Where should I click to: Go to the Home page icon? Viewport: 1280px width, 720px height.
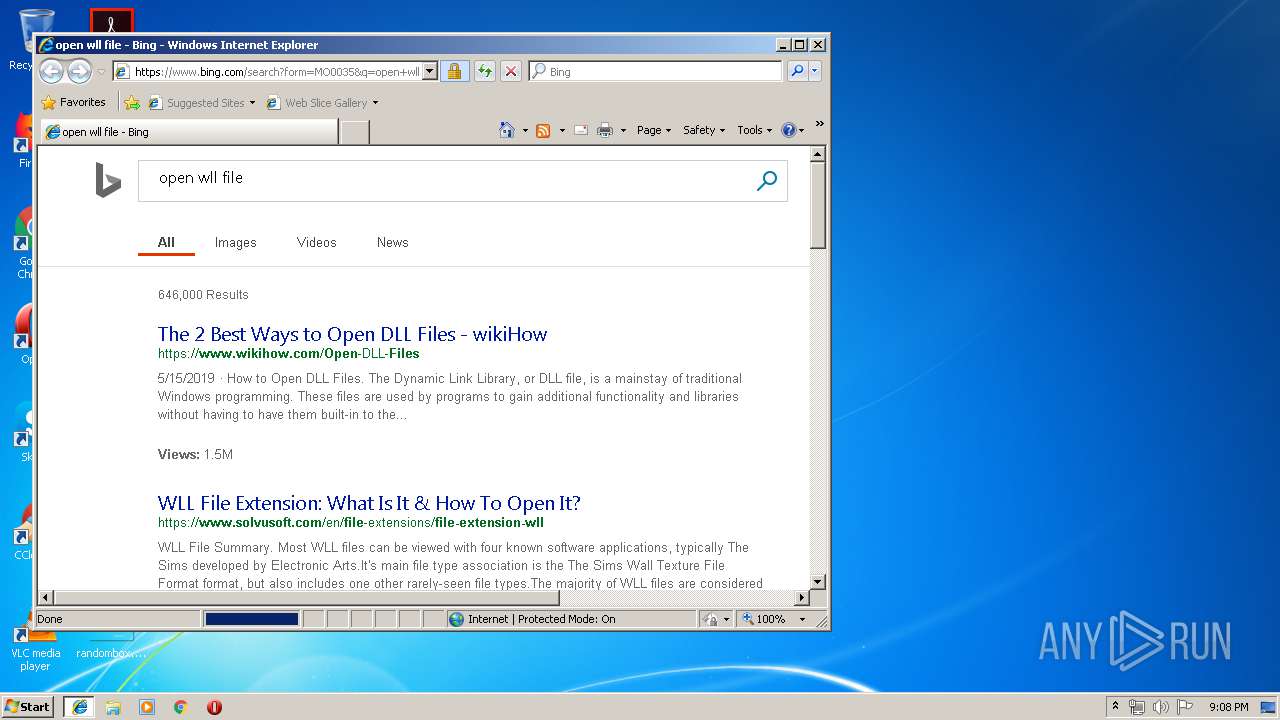[x=507, y=130]
